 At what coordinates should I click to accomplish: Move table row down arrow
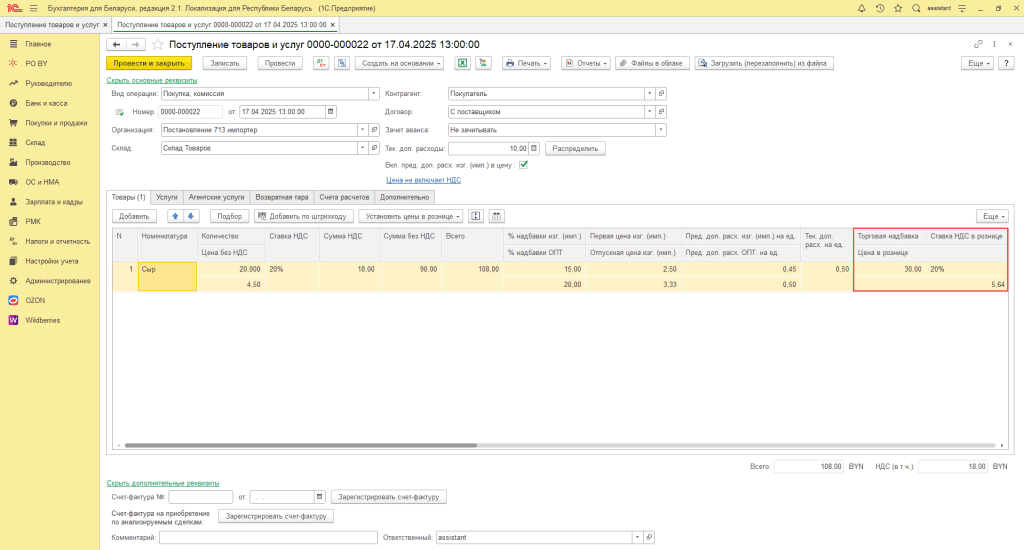point(191,216)
